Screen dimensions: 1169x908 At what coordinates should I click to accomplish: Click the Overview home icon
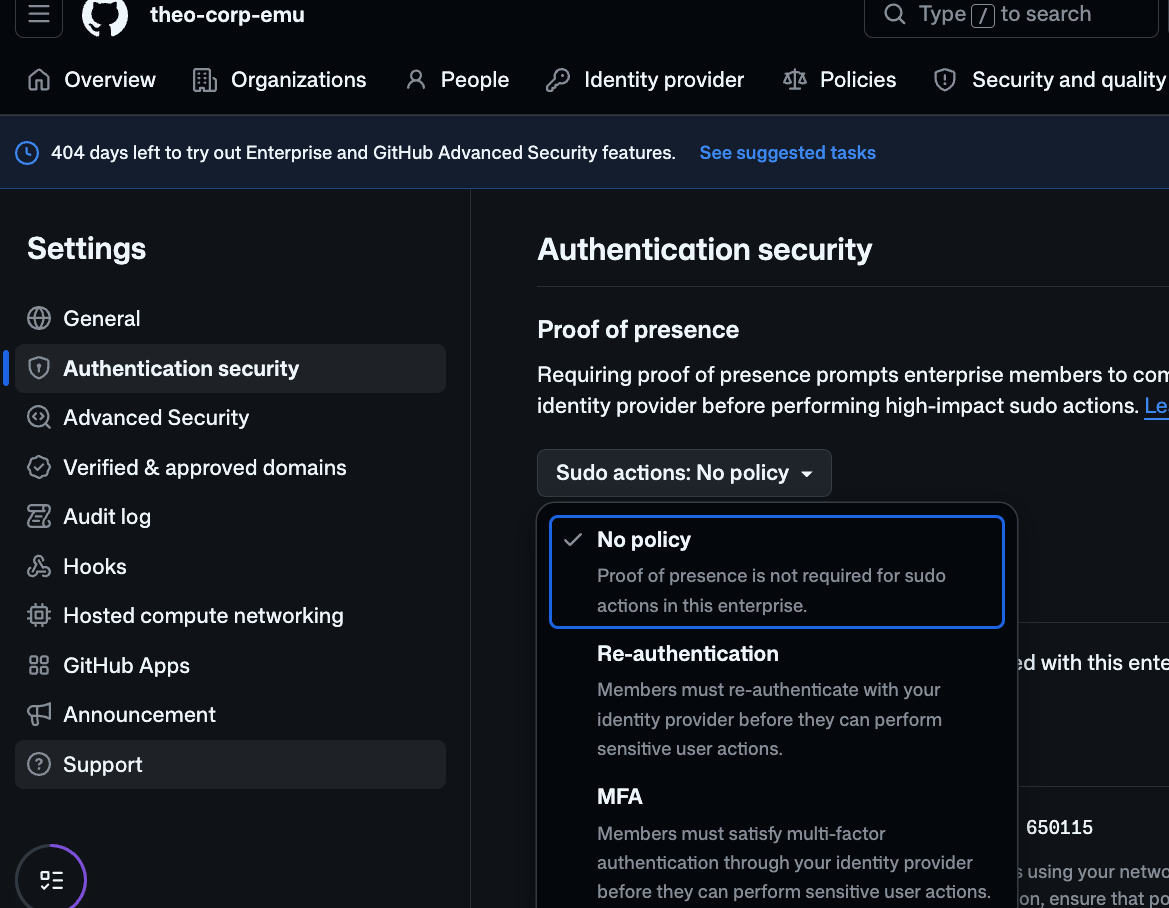click(39, 80)
